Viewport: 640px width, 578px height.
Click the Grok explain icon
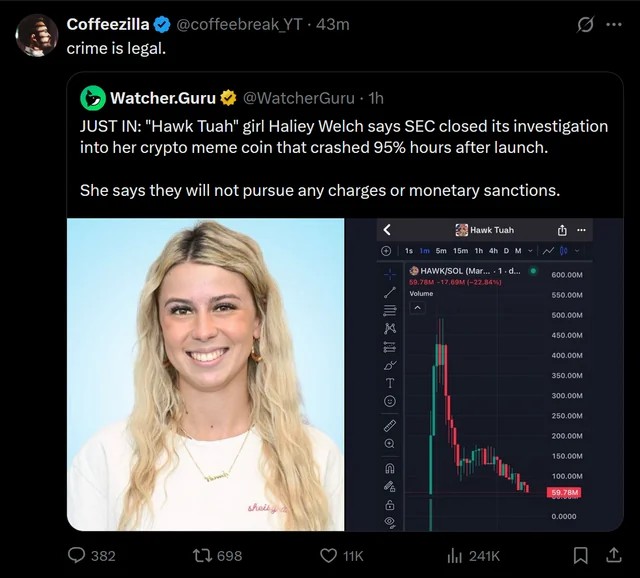[585, 25]
